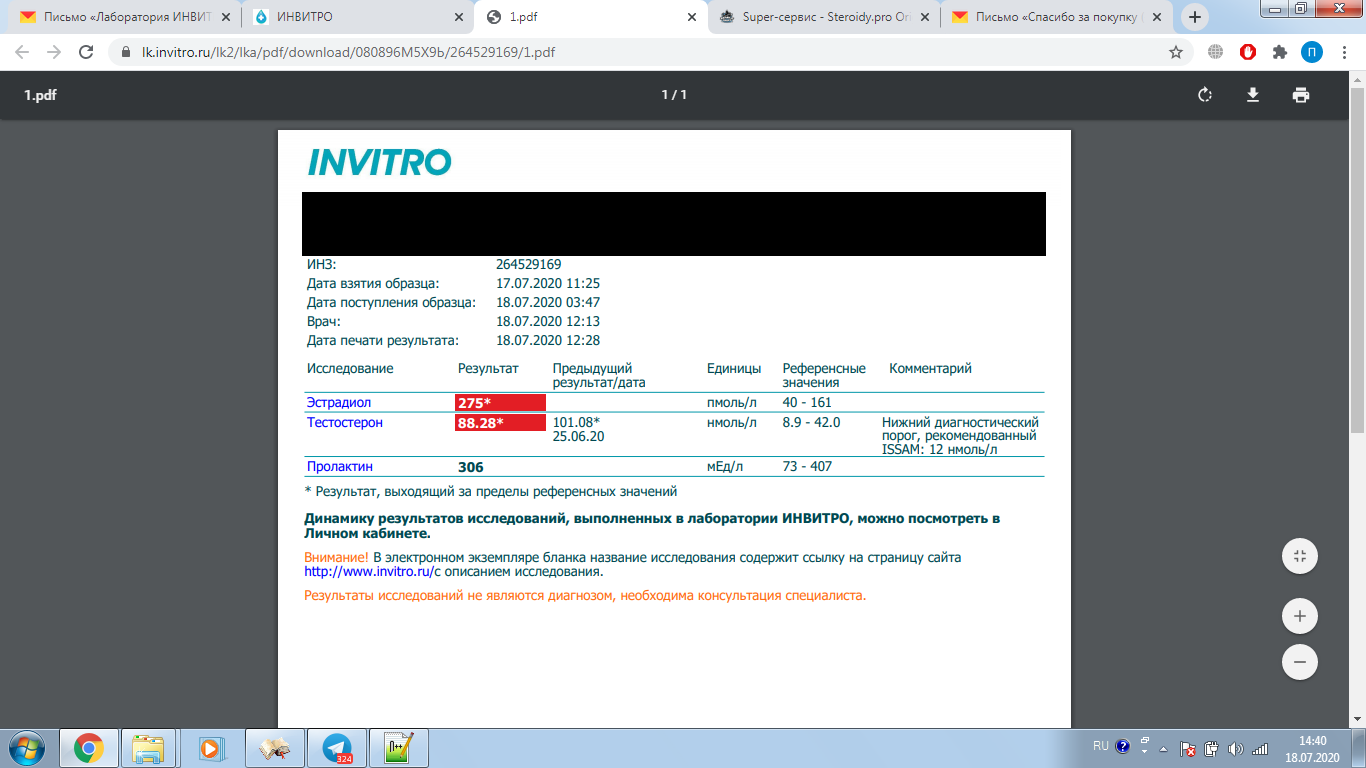This screenshot has height=768, width=1366.
Task: Follow the http://www.invitro.ru/ link
Action: [368, 572]
